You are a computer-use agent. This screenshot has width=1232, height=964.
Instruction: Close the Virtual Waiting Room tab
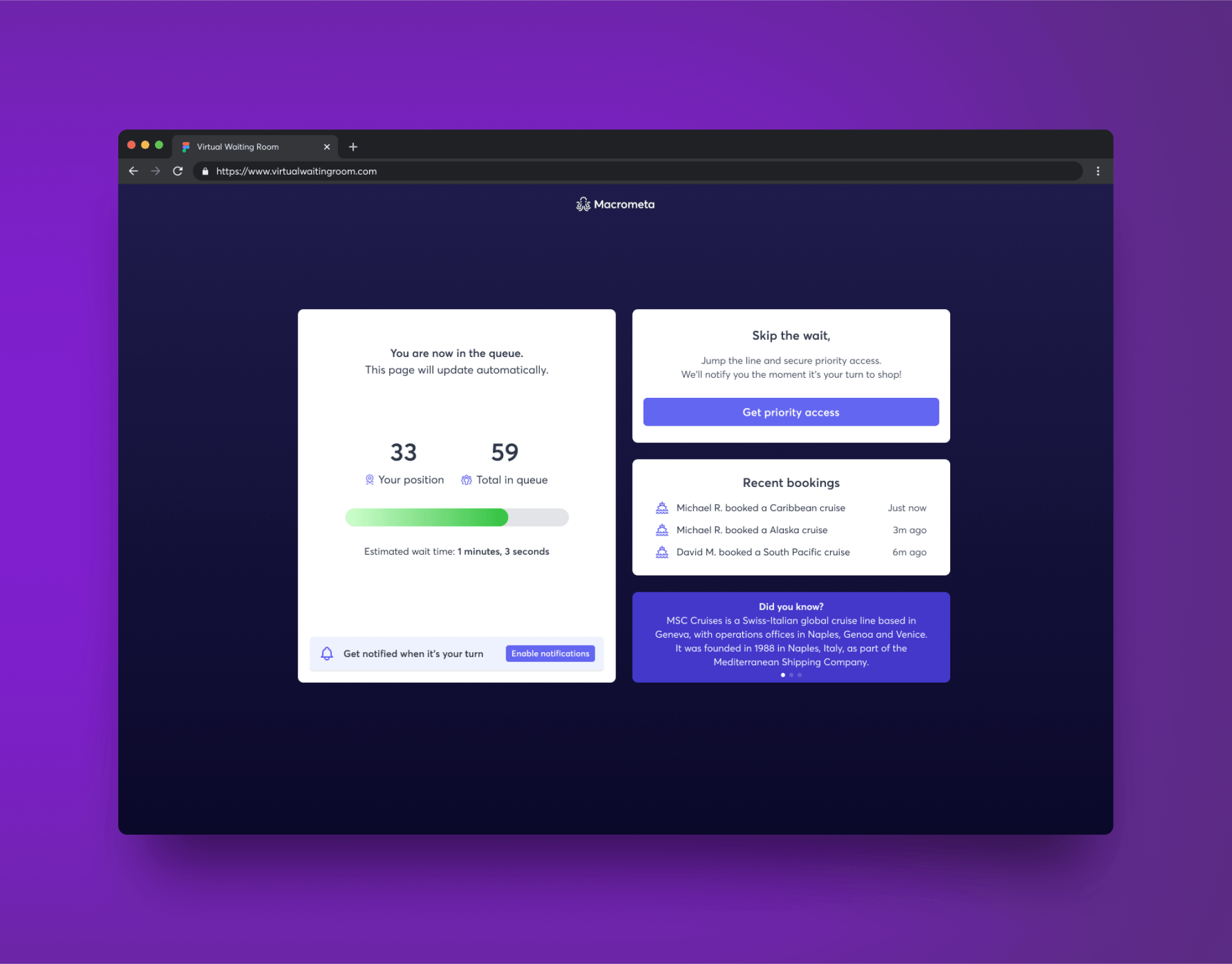click(327, 147)
